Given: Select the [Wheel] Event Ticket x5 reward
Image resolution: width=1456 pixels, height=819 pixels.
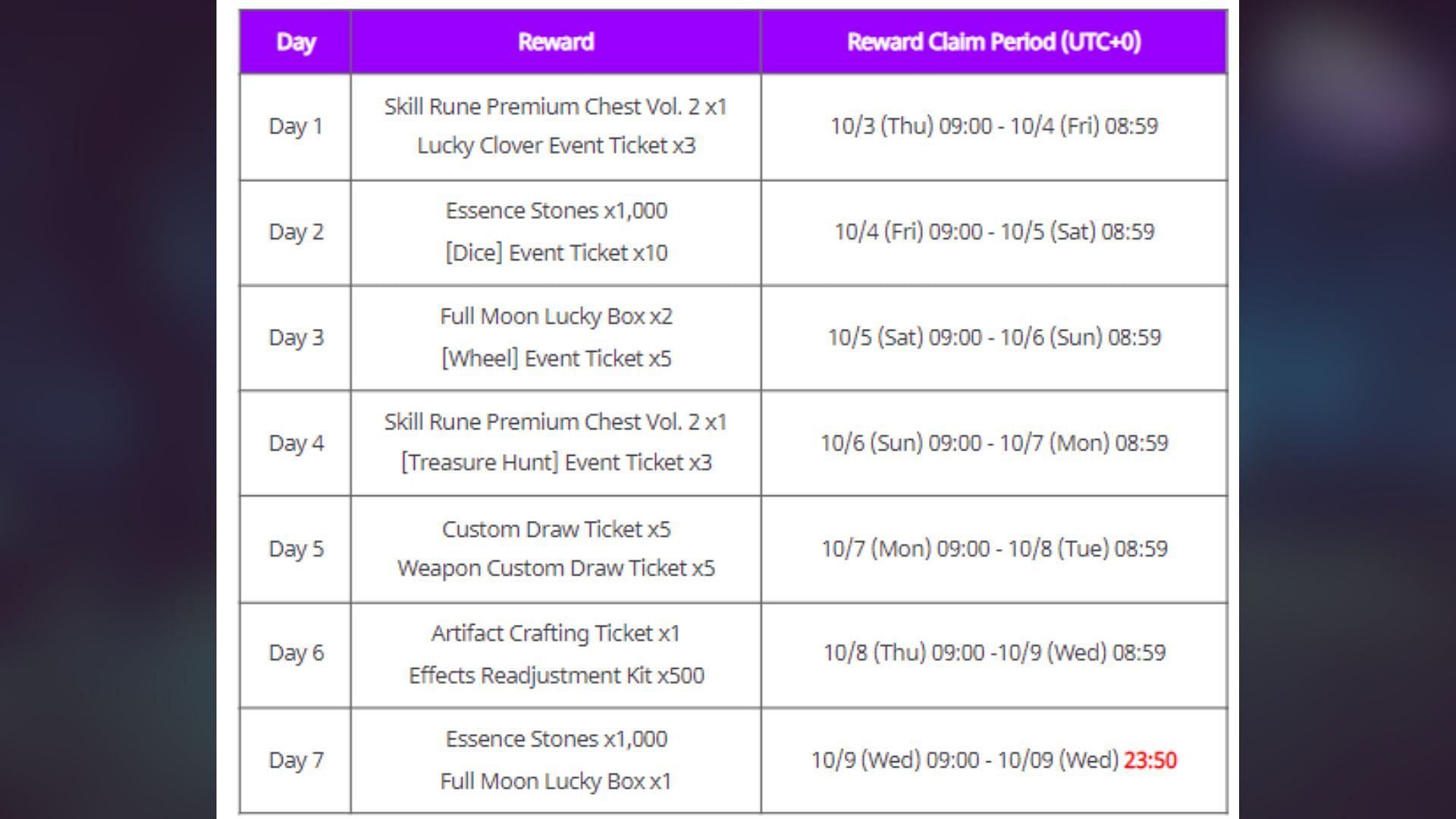Looking at the screenshot, I should (556, 358).
